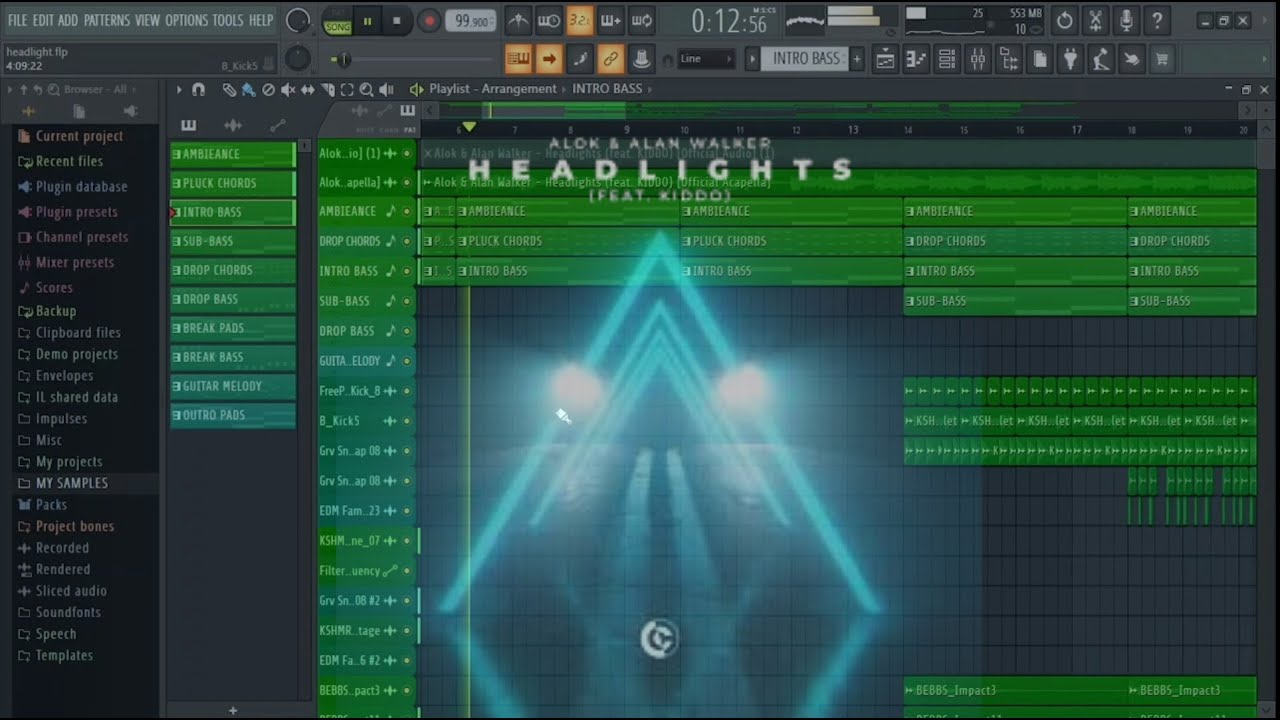Toggle the link-to-controller chain icon
Image resolution: width=1280 pixels, height=720 pixels.
[611, 59]
